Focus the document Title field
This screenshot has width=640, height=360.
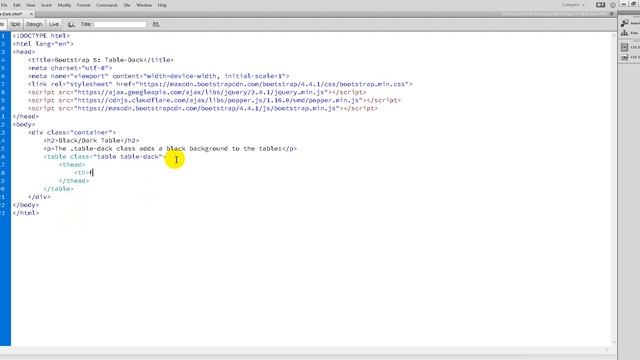click(x=120, y=24)
